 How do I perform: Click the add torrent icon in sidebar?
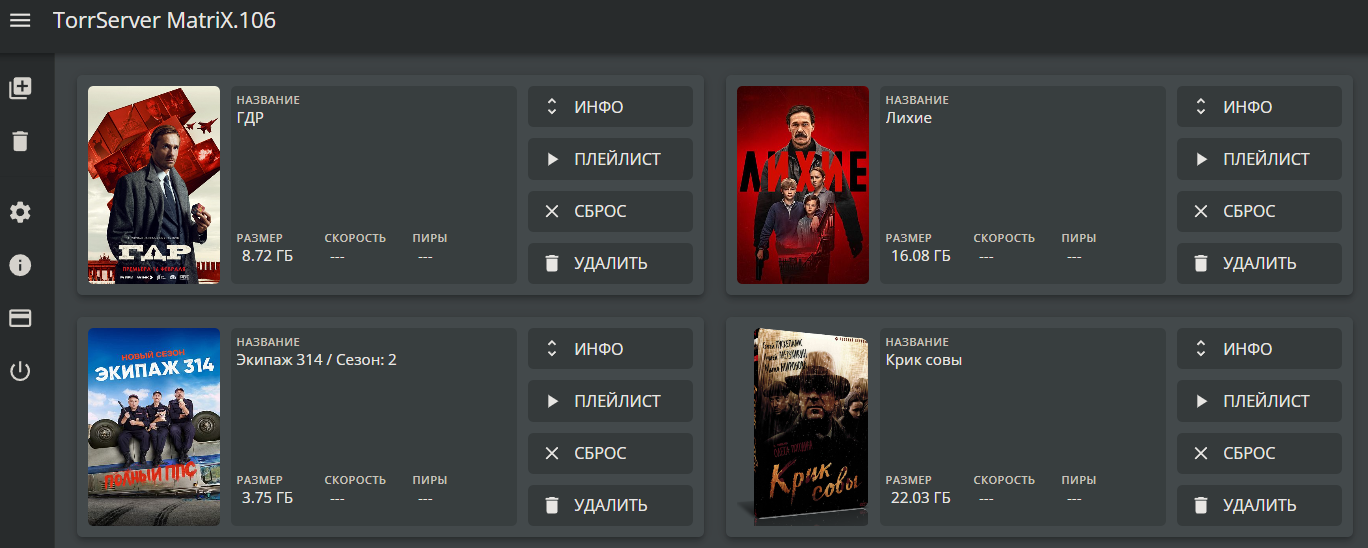pyautogui.click(x=20, y=88)
